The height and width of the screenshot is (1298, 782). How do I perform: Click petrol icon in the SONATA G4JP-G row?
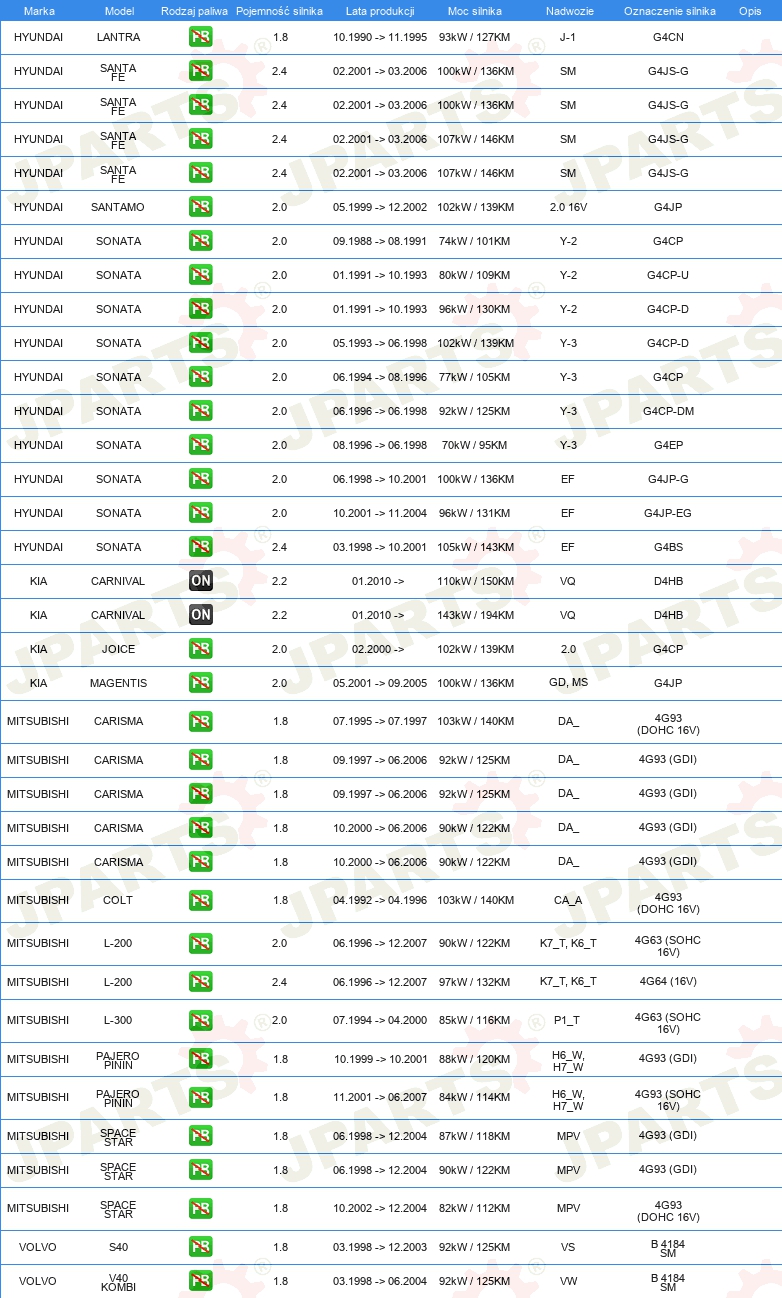(x=200, y=479)
